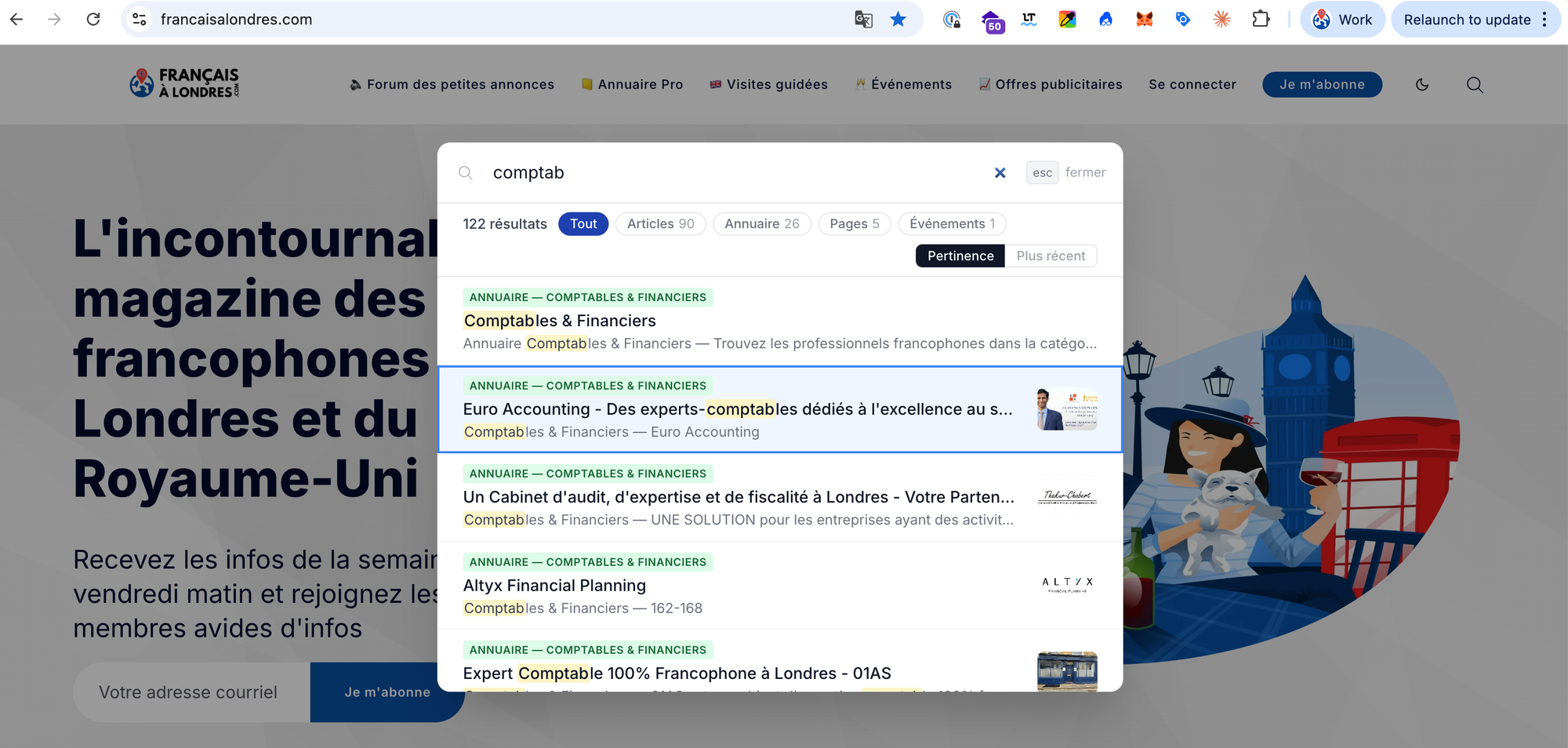Click the site header search magnifier icon
Screen dimensions: 1568x748
coord(1475,85)
